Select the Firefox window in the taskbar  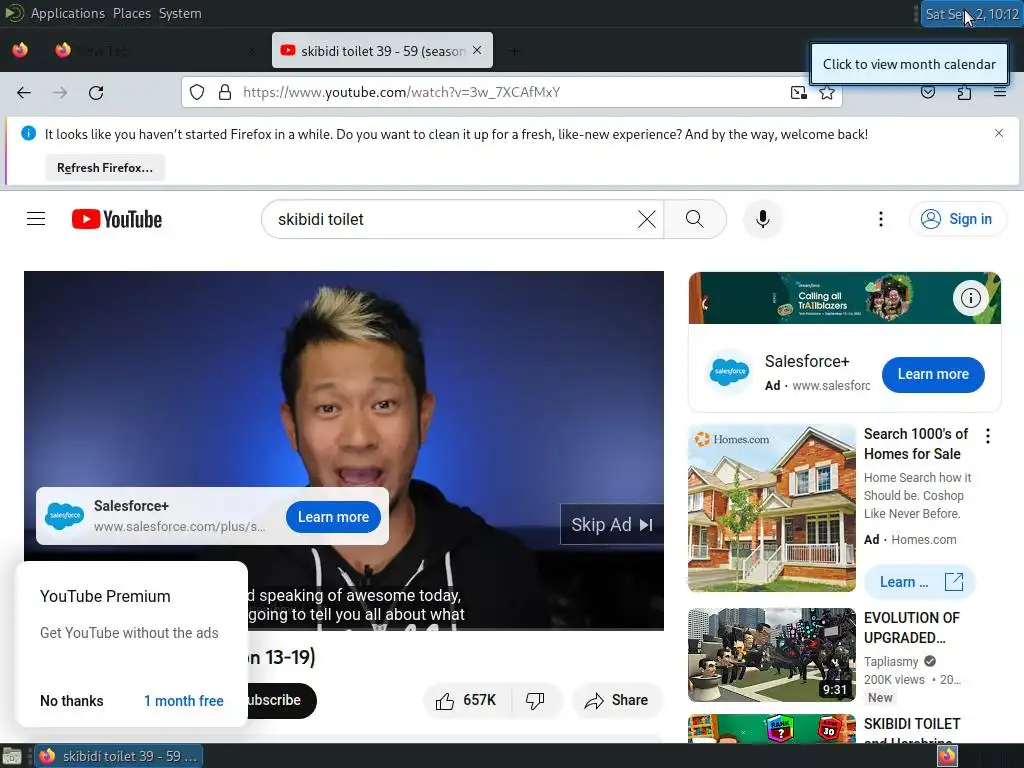[118, 756]
